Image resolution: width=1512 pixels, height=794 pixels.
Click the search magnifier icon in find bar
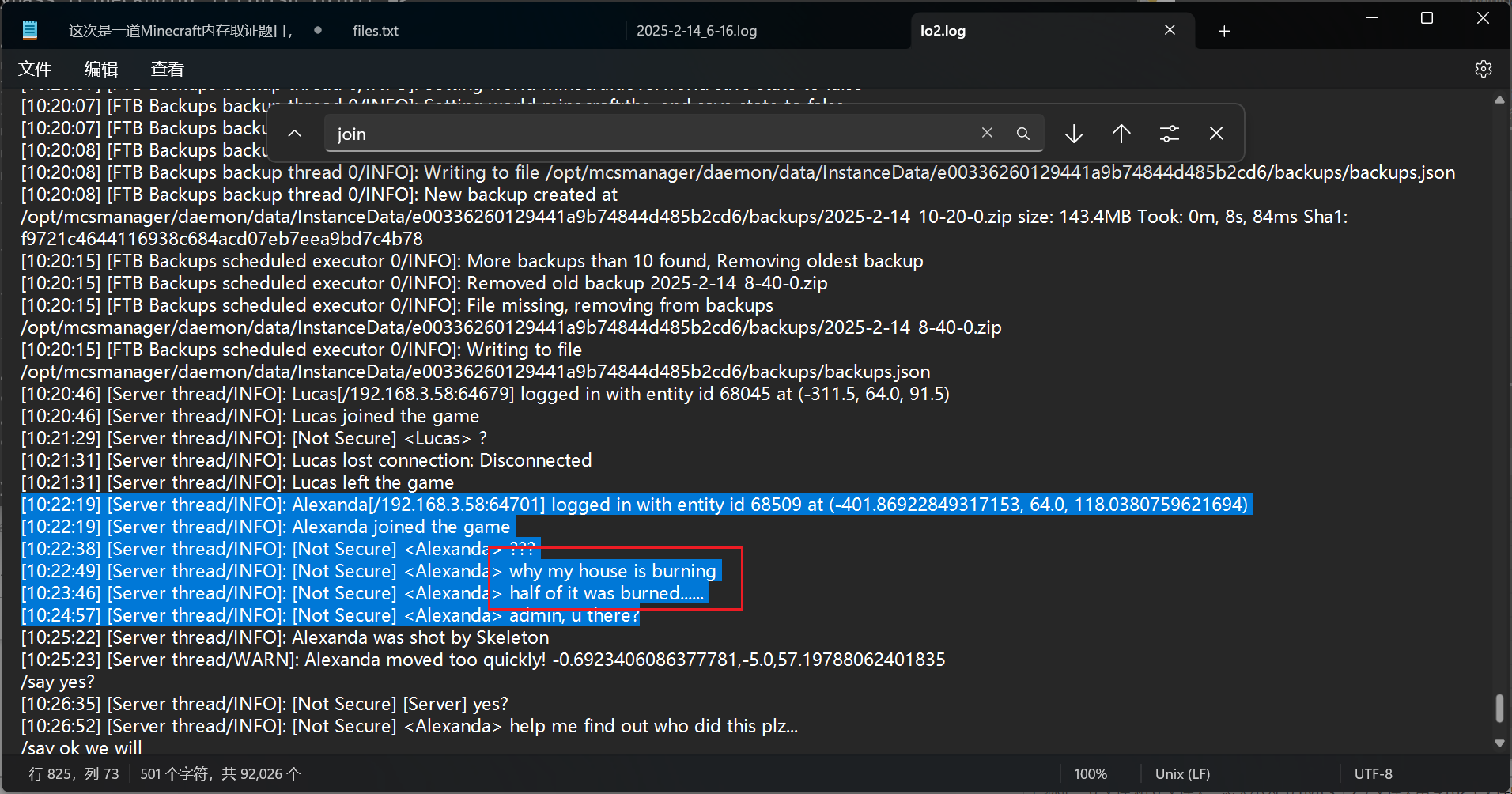coord(1023,134)
